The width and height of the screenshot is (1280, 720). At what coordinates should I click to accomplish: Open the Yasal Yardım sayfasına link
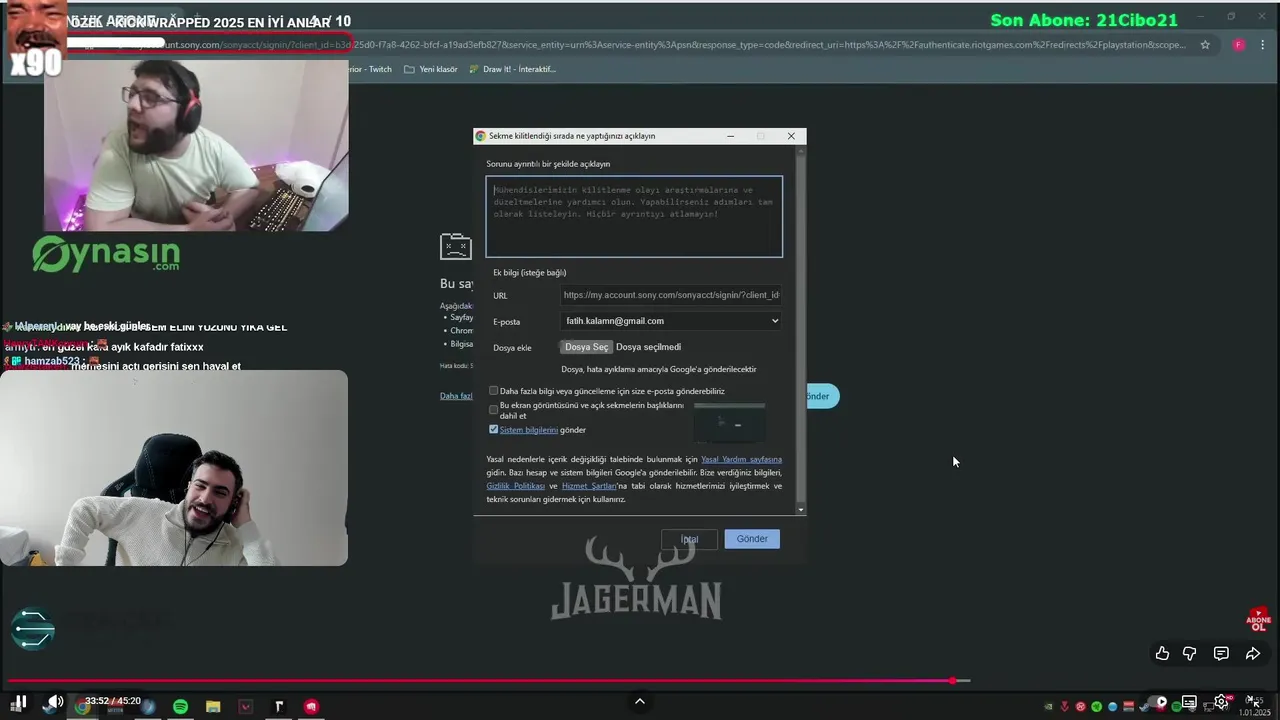(x=741, y=459)
